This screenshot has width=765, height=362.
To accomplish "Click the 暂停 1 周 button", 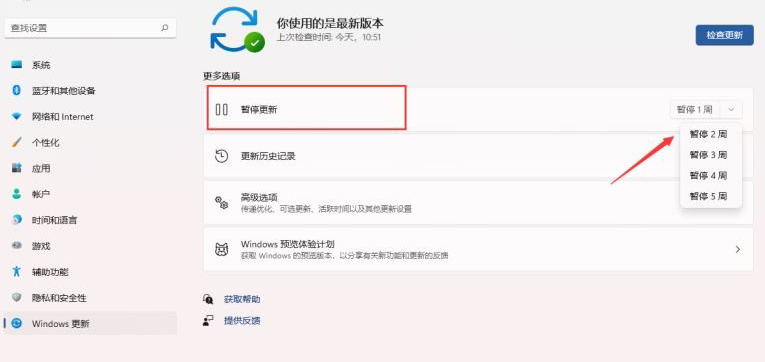I will coord(695,110).
